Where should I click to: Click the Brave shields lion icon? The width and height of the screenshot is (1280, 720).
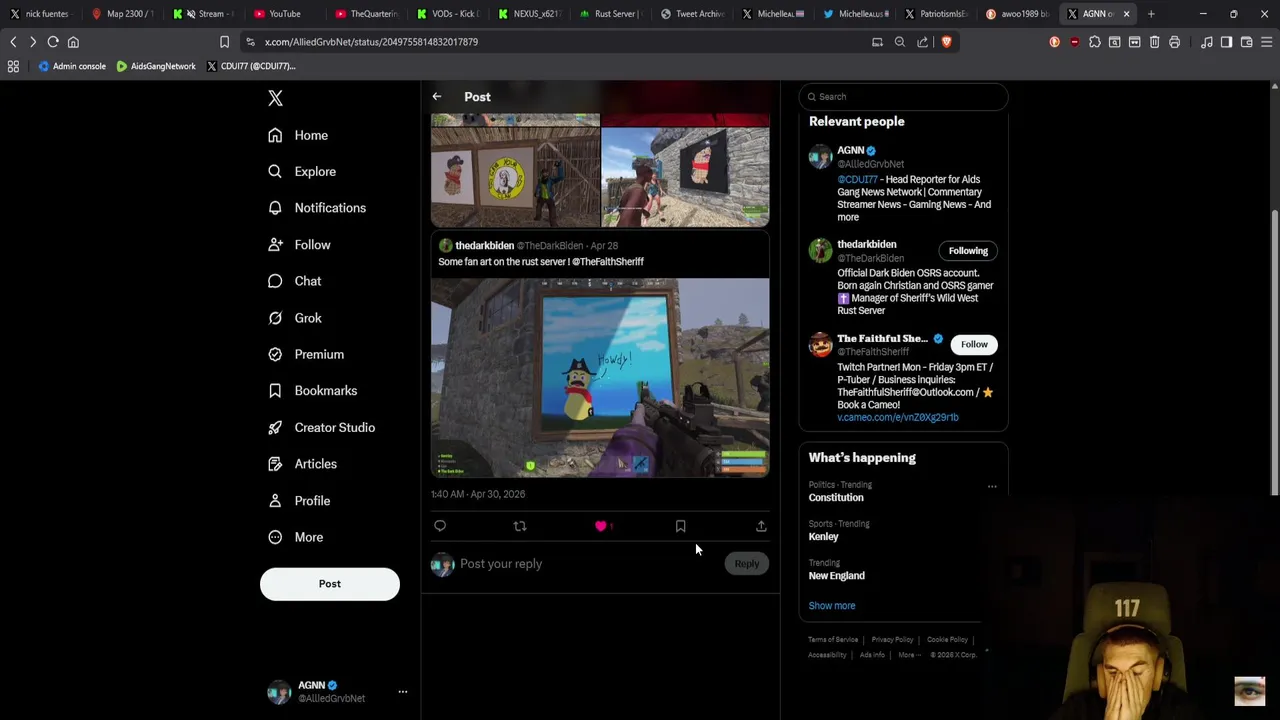click(x=946, y=42)
